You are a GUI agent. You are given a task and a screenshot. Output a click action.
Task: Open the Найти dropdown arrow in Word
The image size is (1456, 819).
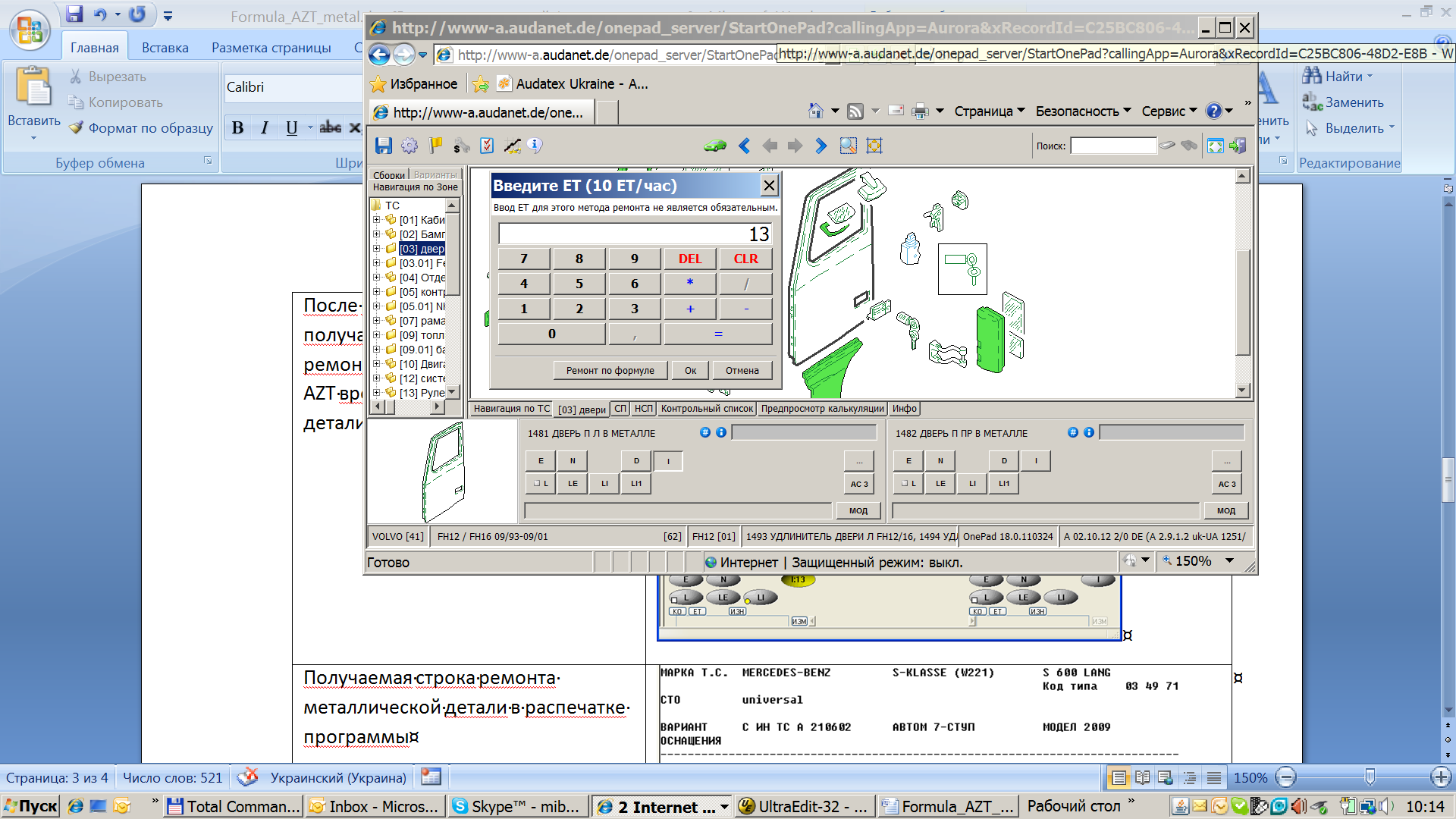(x=1370, y=76)
